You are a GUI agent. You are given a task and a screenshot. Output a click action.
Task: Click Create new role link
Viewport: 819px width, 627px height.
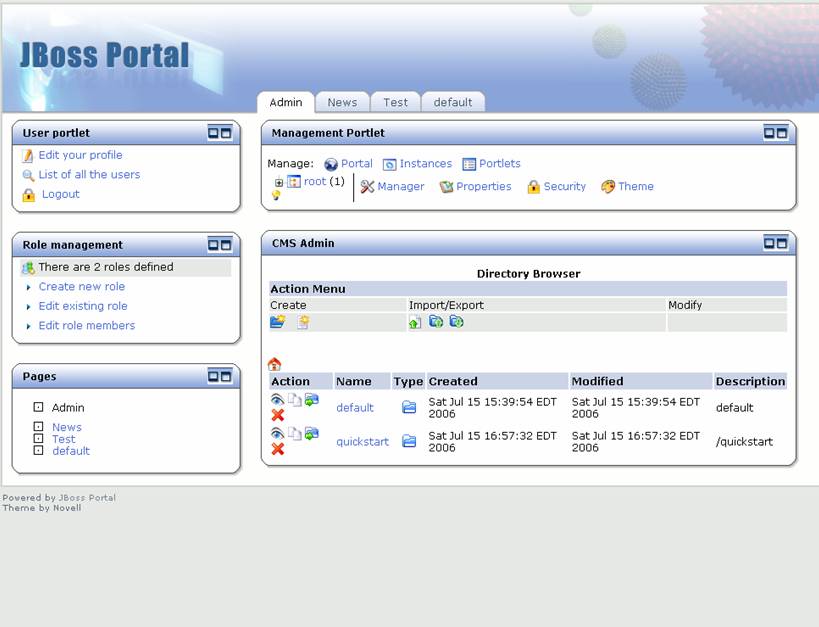(x=81, y=286)
